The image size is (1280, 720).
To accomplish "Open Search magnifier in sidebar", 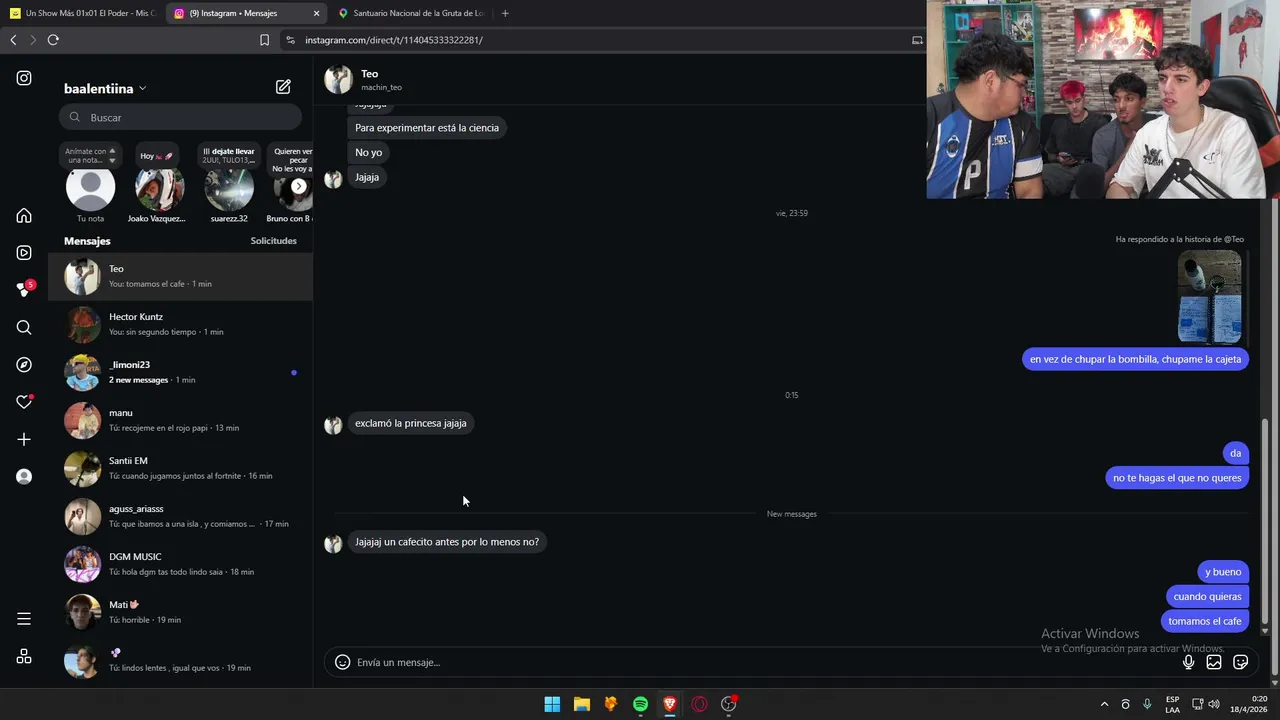I will (24, 327).
